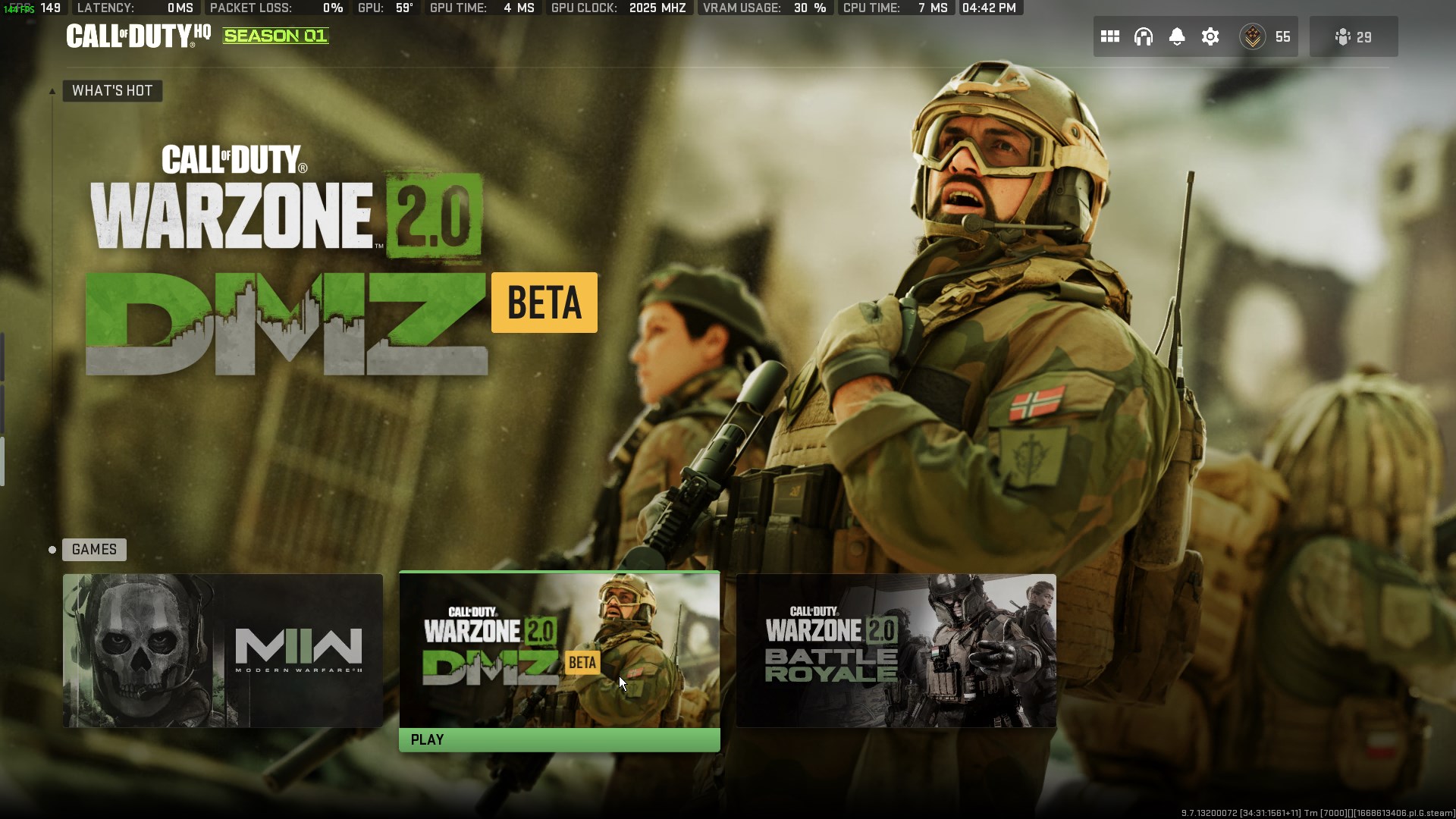
Task: Click the GPU 59° temperature readout
Action: pyautogui.click(x=385, y=8)
